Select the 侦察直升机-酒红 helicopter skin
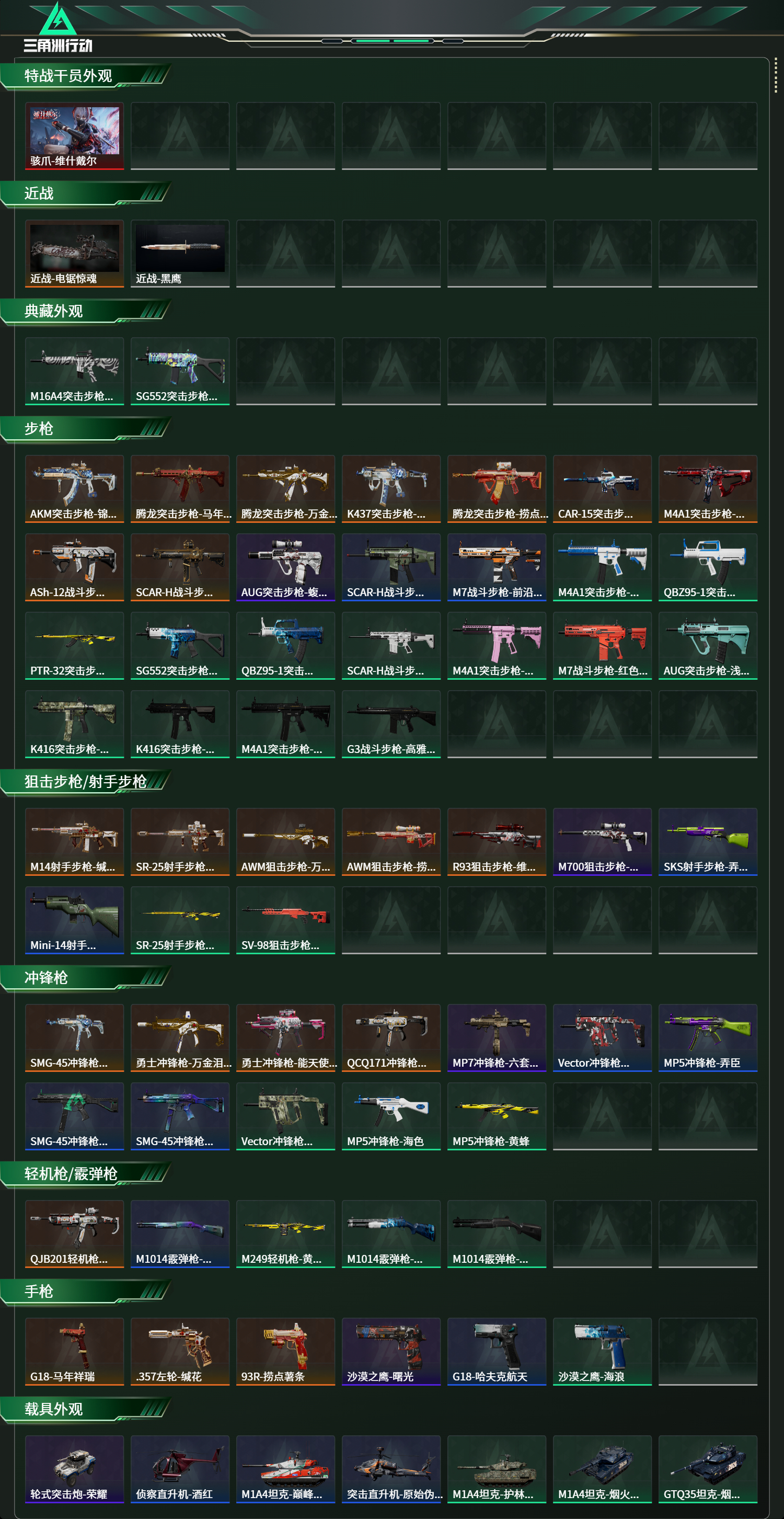The width and height of the screenshot is (784, 1519). point(180,1469)
